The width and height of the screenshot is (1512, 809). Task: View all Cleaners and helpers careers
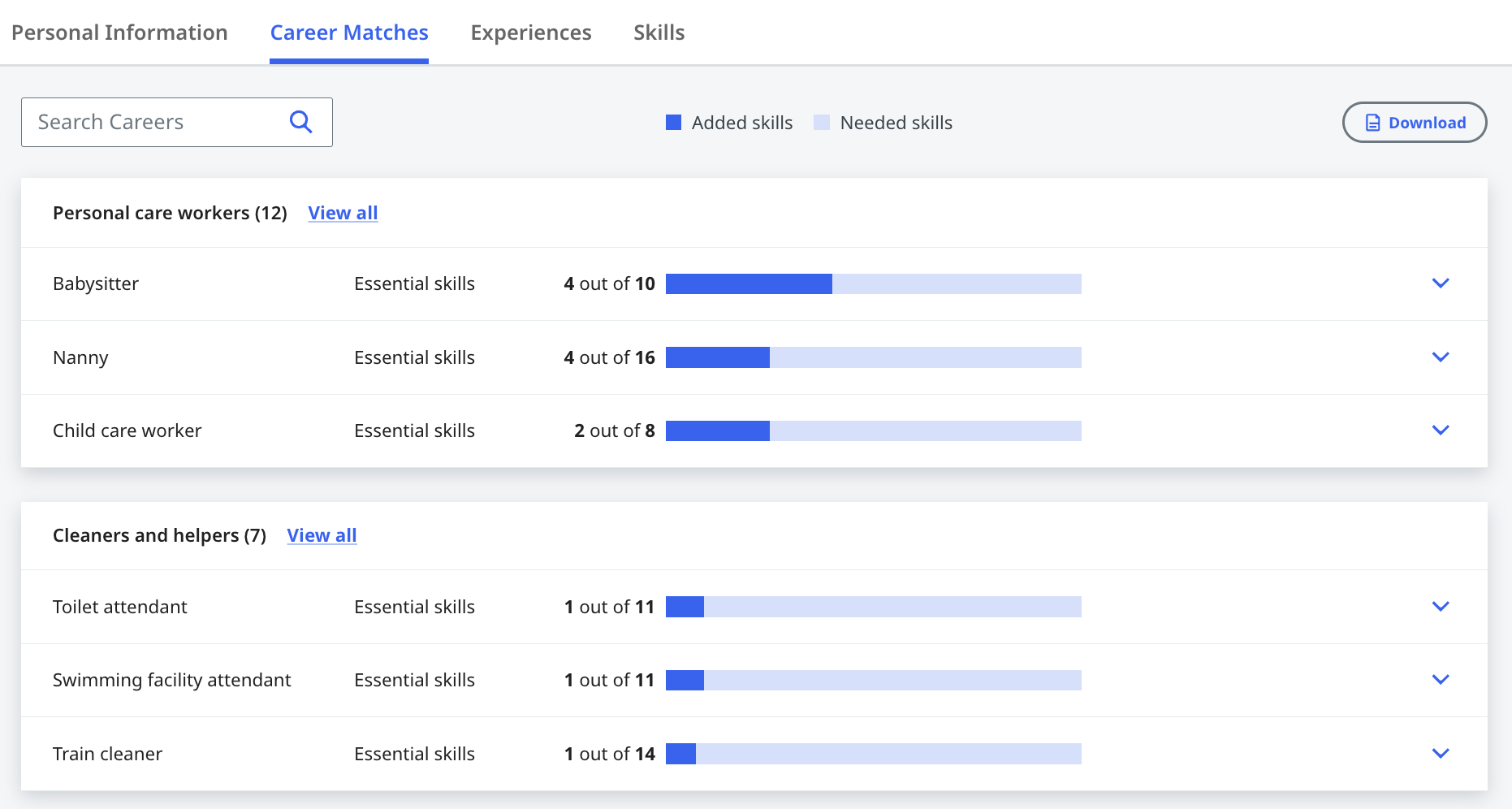tap(322, 535)
